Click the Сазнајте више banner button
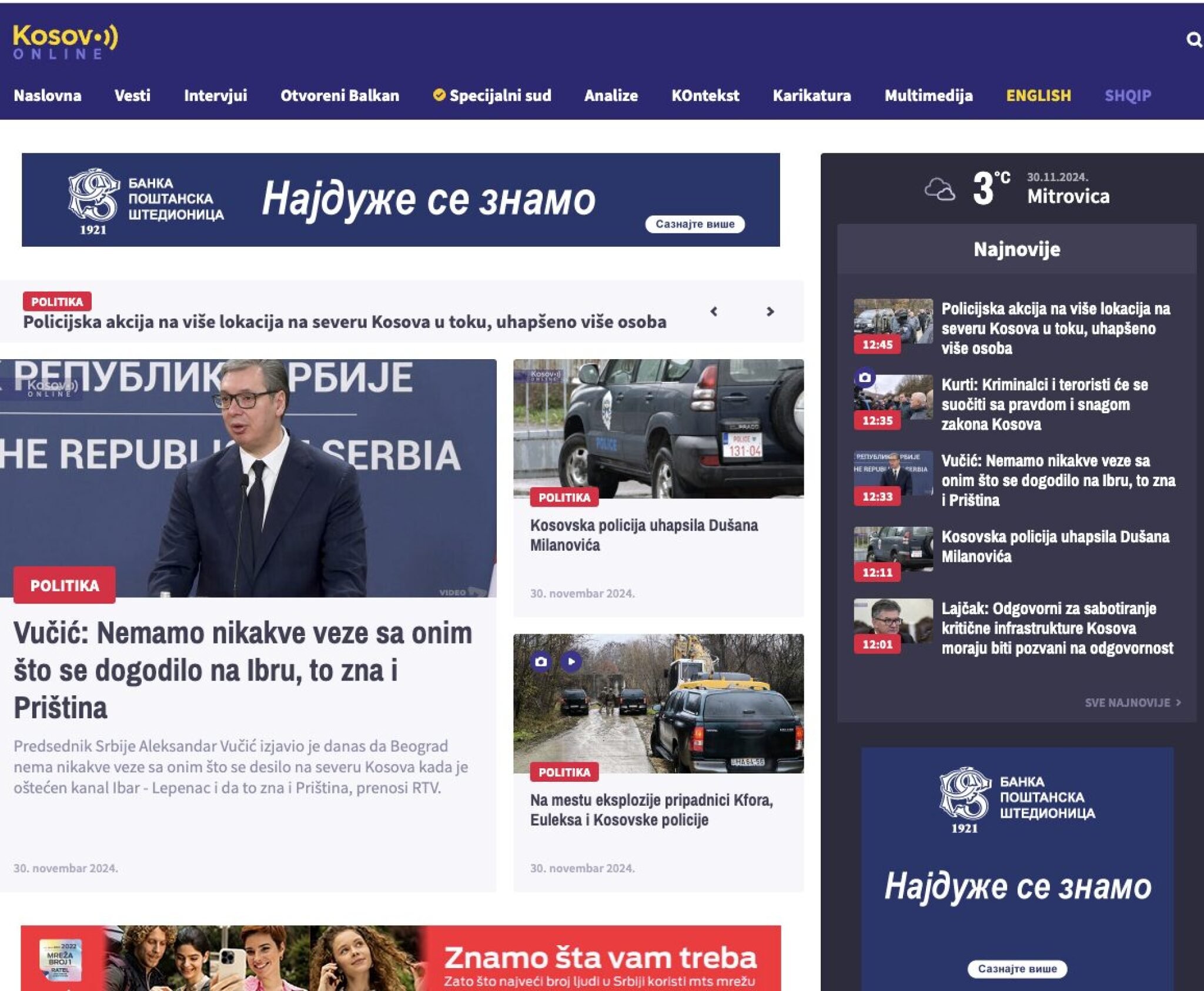The width and height of the screenshot is (1204, 991). point(696,223)
